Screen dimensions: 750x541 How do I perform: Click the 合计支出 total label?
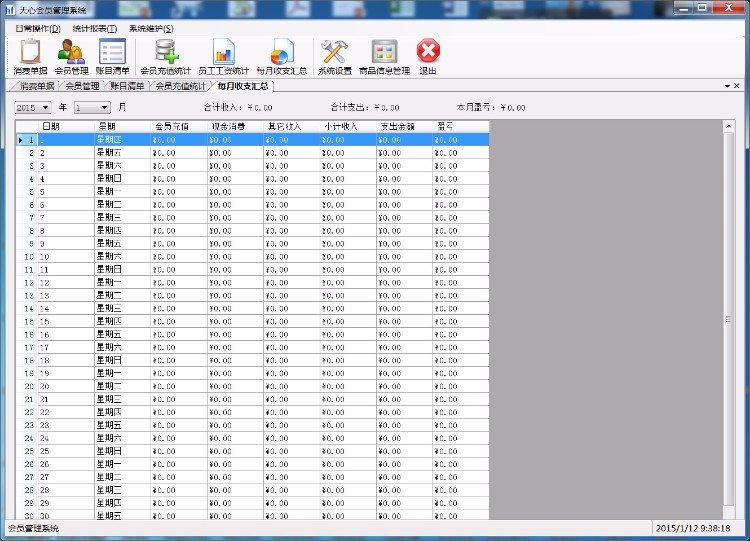pos(364,108)
